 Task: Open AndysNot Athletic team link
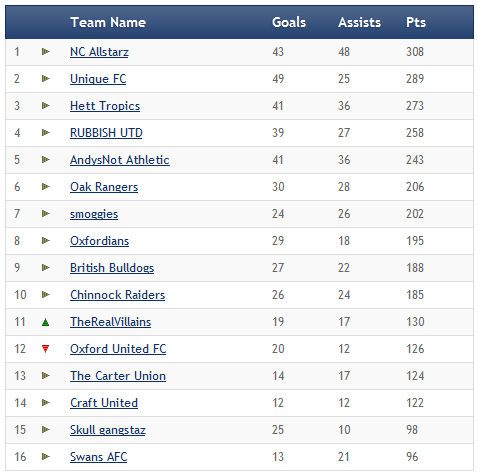pyautogui.click(x=120, y=160)
